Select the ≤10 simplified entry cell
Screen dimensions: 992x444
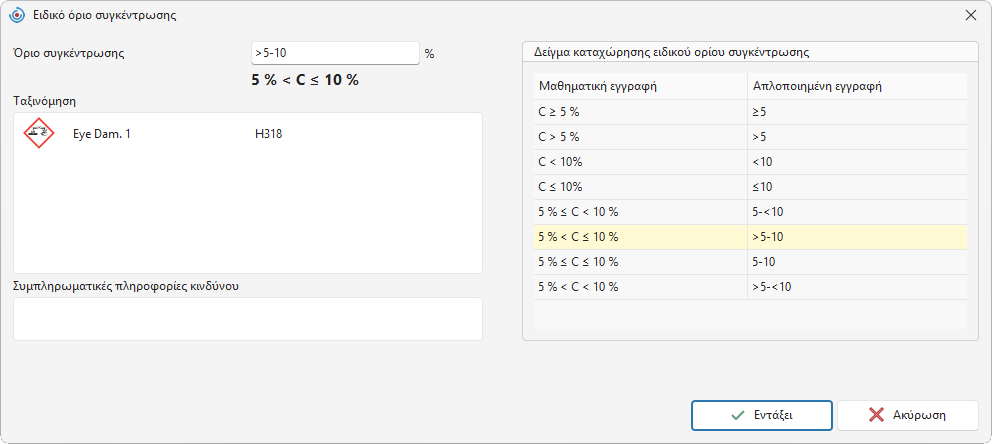pos(857,187)
